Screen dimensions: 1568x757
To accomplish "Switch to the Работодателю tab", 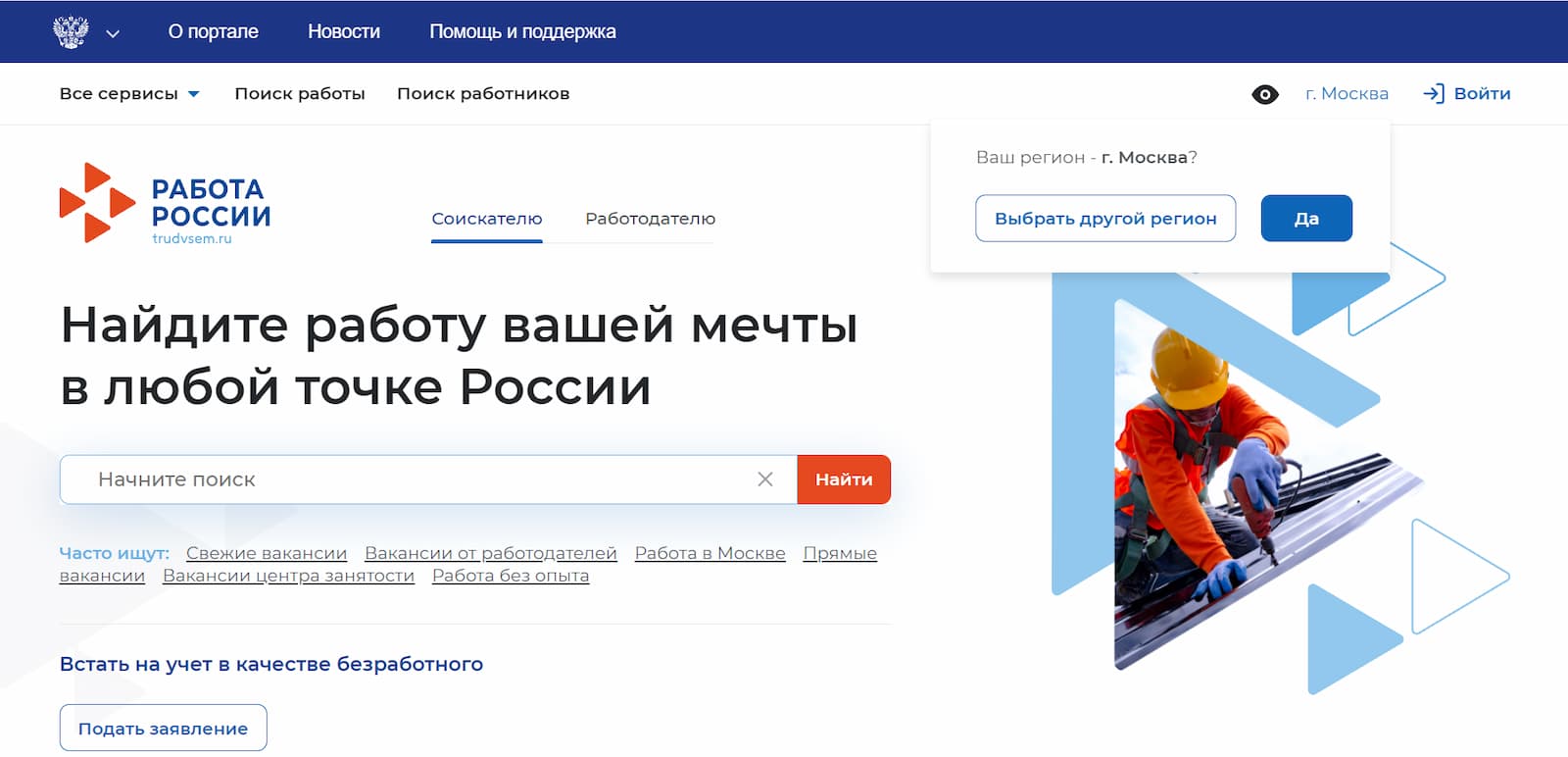I will (651, 219).
